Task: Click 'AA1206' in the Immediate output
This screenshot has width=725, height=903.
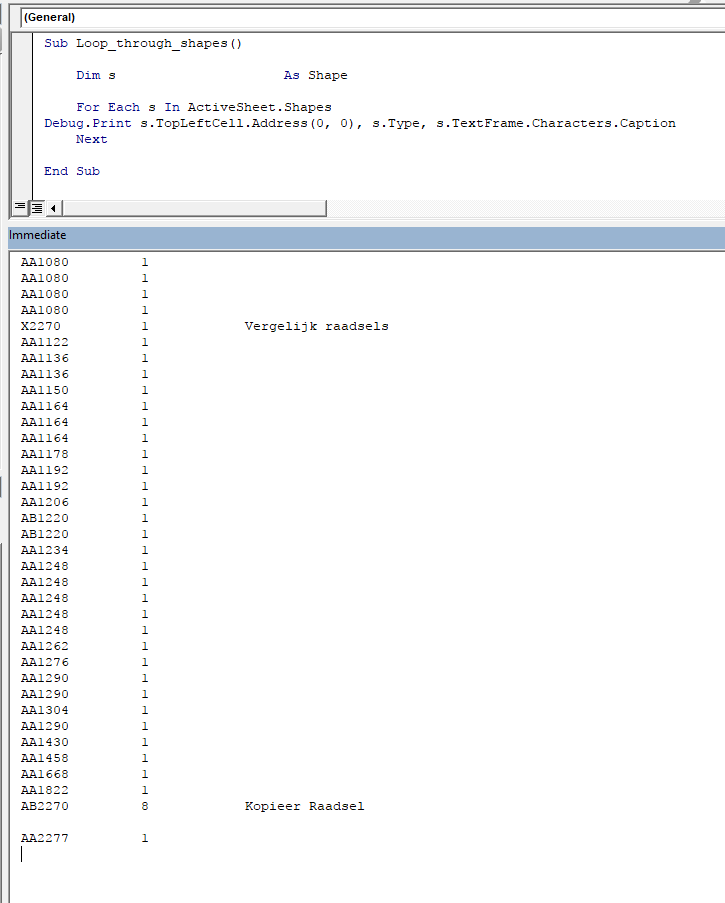Action: tap(44, 502)
